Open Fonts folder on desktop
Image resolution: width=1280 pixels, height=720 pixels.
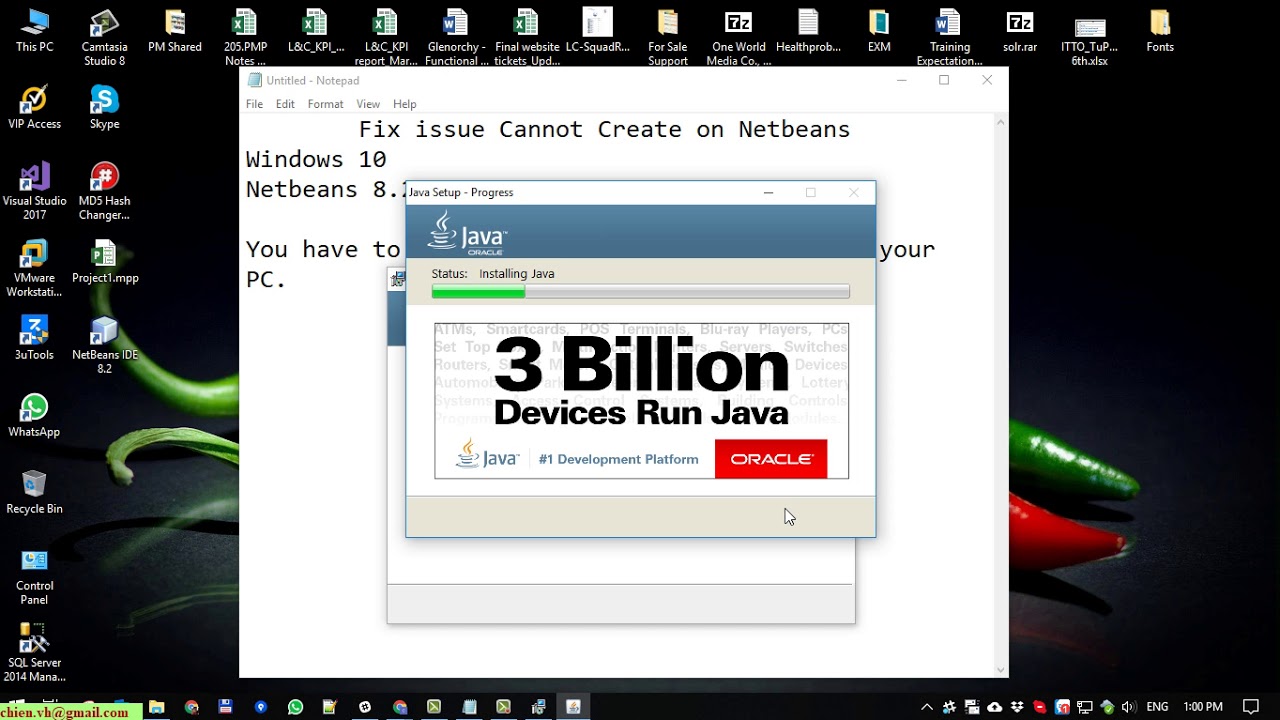(1160, 32)
